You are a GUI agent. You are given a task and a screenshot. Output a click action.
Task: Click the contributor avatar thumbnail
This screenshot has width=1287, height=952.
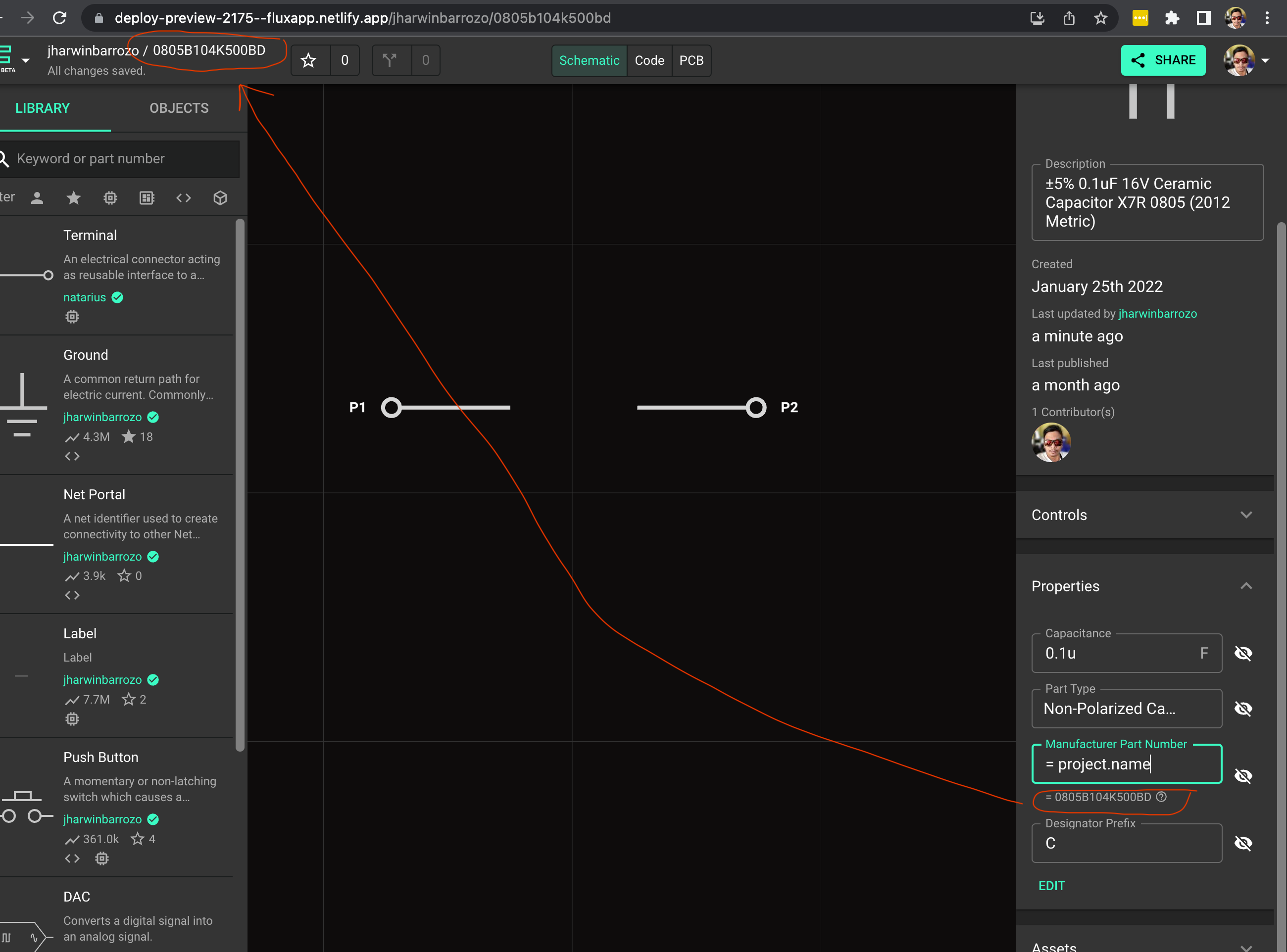point(1051,442)
